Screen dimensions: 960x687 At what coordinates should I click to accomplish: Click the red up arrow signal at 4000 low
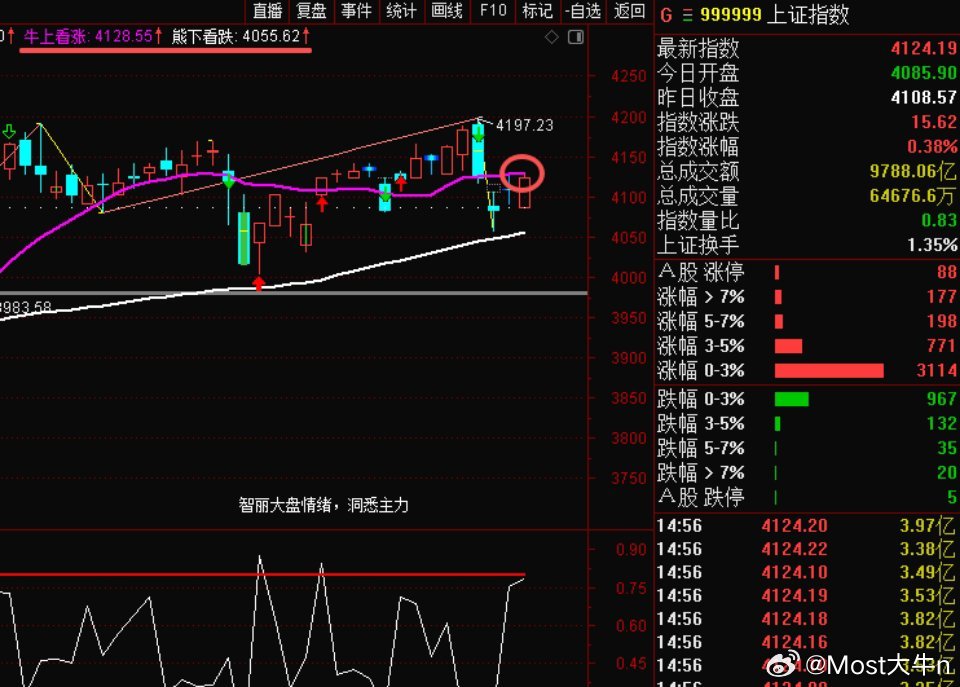coord(259,283)
